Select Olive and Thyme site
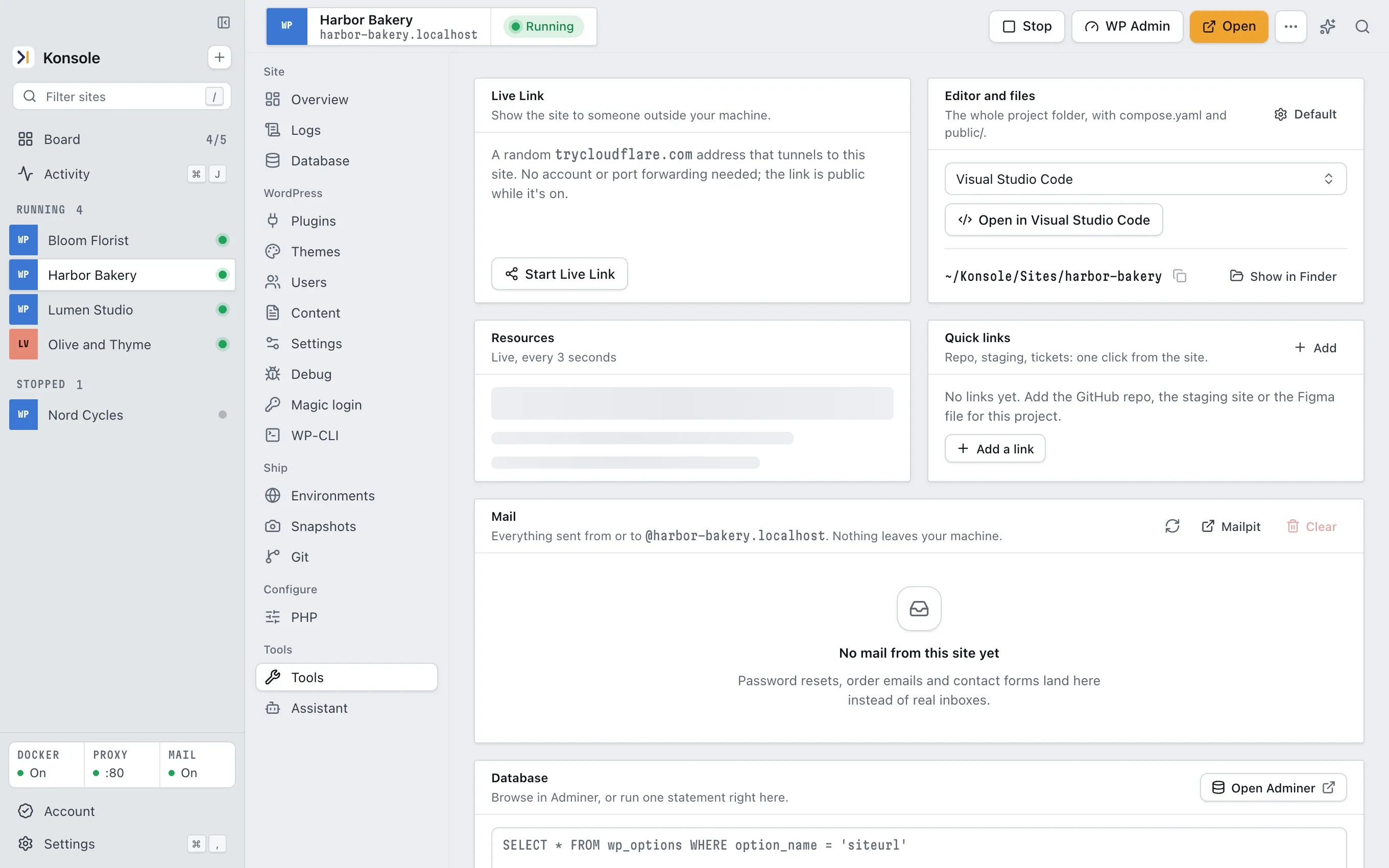Viewport: 1389px width, 868px height. (122, 344)
